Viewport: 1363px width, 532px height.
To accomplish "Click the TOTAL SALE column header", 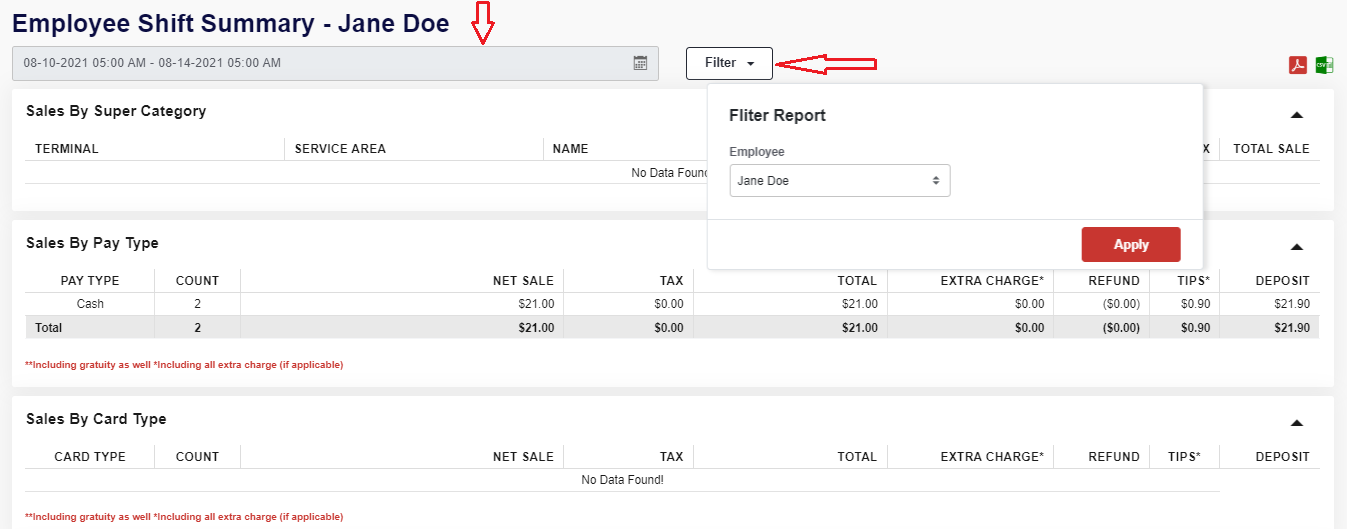I will coord(1270,149).
